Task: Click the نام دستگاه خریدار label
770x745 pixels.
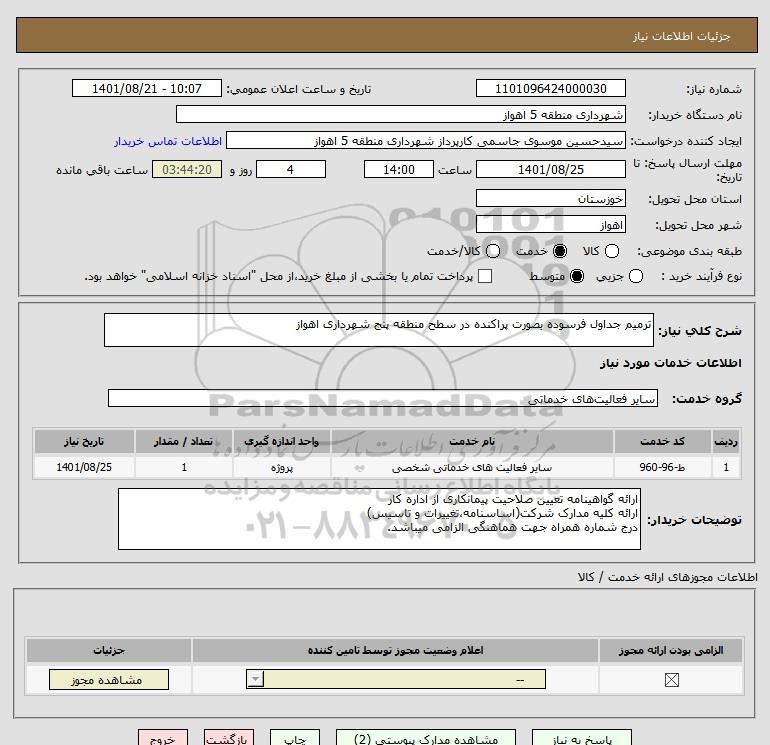Action: (x=695, y=115)
